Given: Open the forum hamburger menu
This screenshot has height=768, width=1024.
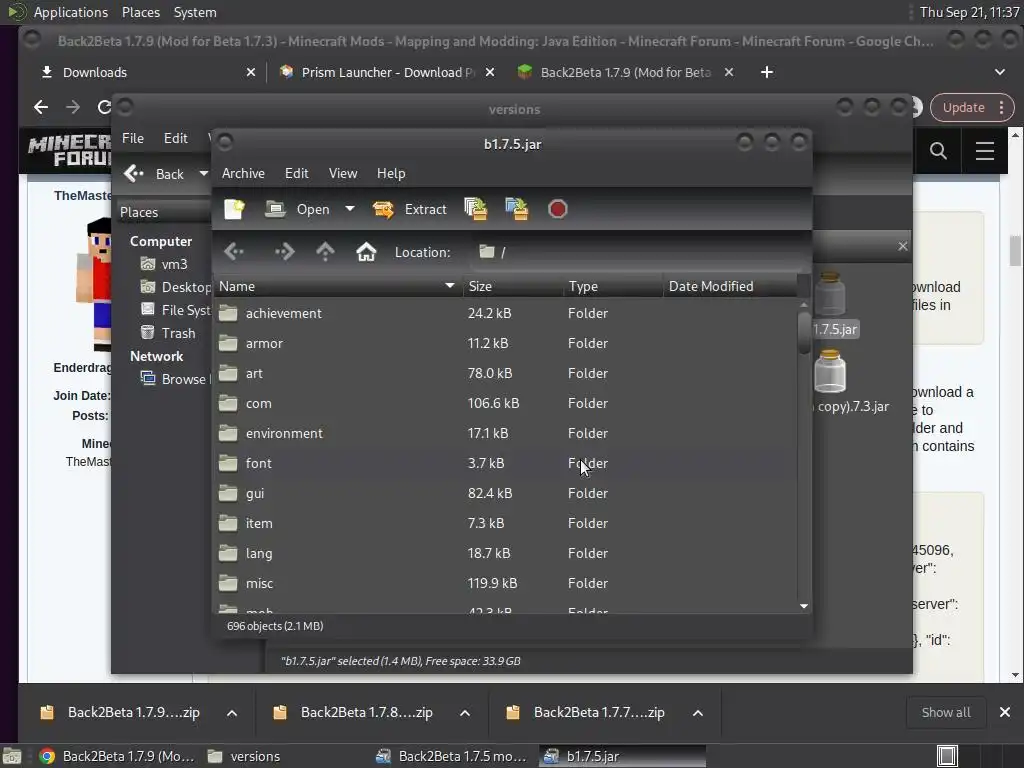Looking at the screenshot, I should click(x=985, y=151).
